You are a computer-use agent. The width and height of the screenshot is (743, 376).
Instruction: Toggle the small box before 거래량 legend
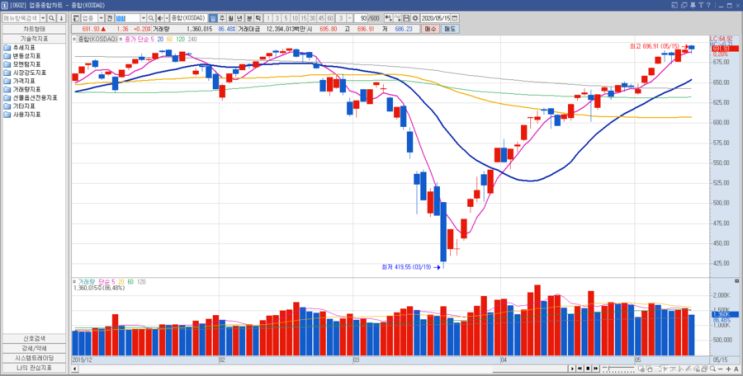pyautogui.click(x=74, y=281)
